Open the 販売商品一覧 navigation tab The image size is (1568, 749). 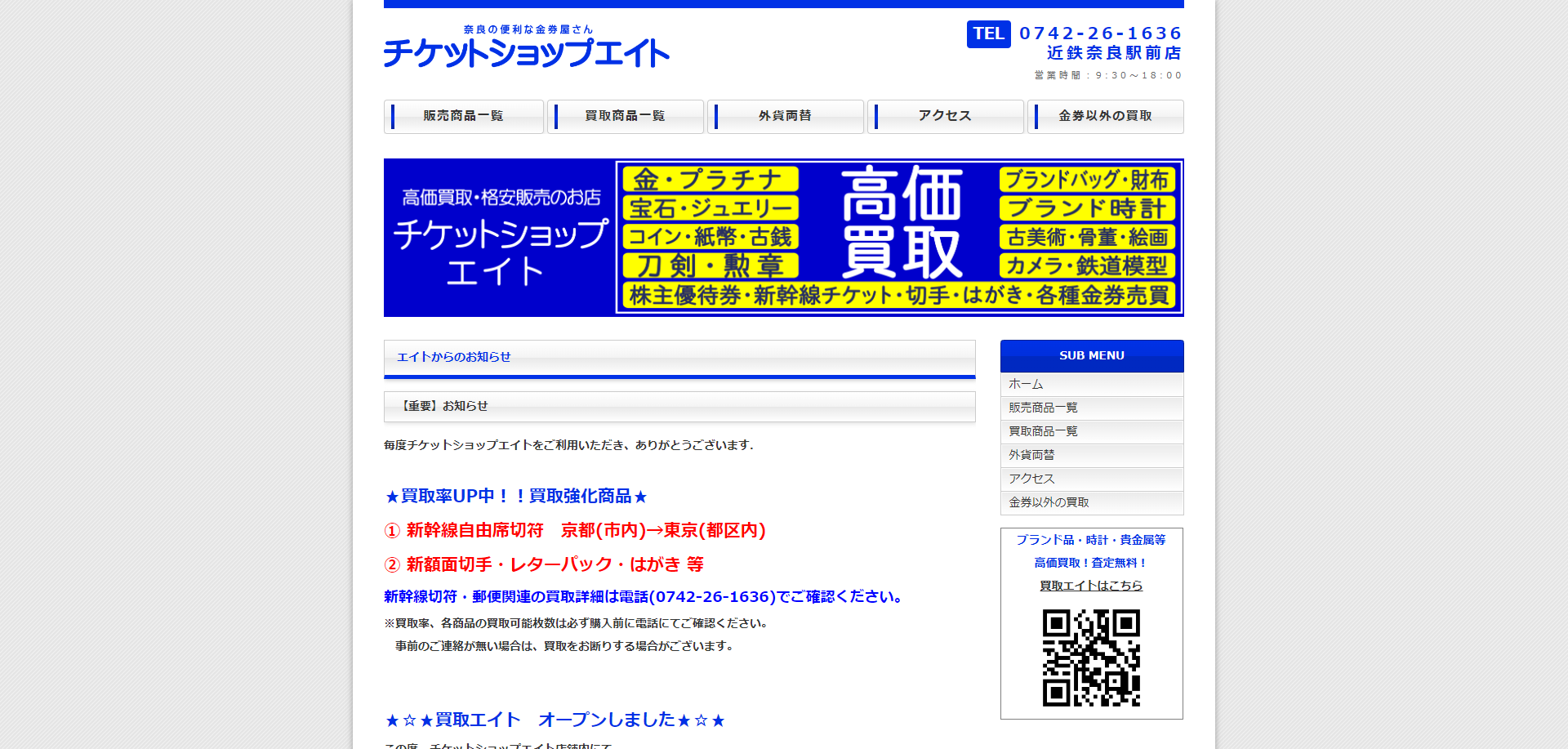click(463, 116)
